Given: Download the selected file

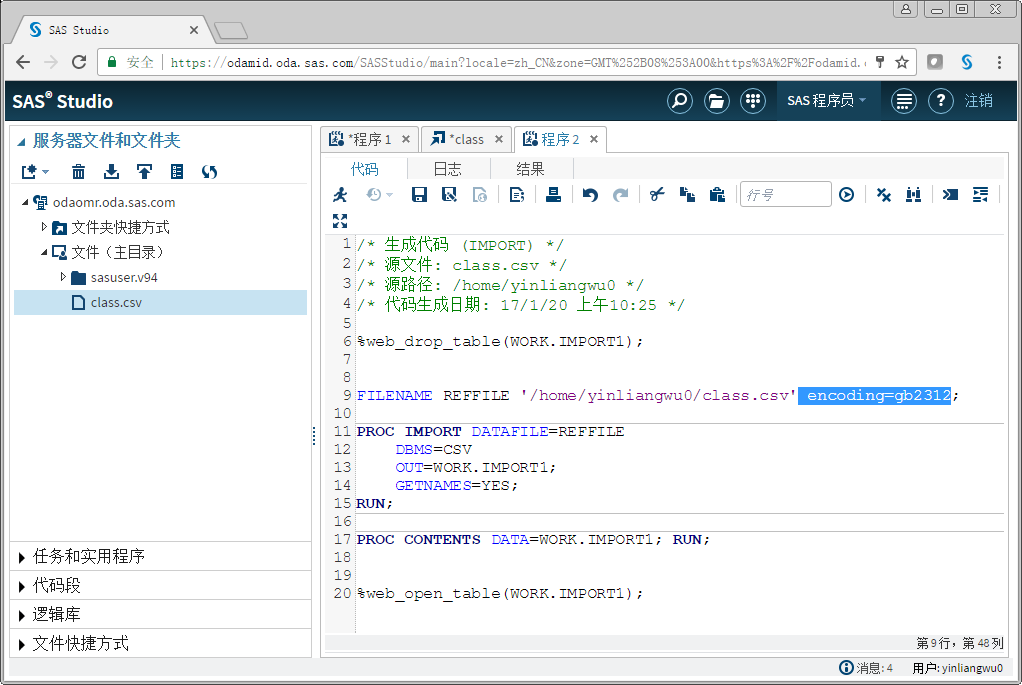Looking at the screenshot, I should 112,171.
